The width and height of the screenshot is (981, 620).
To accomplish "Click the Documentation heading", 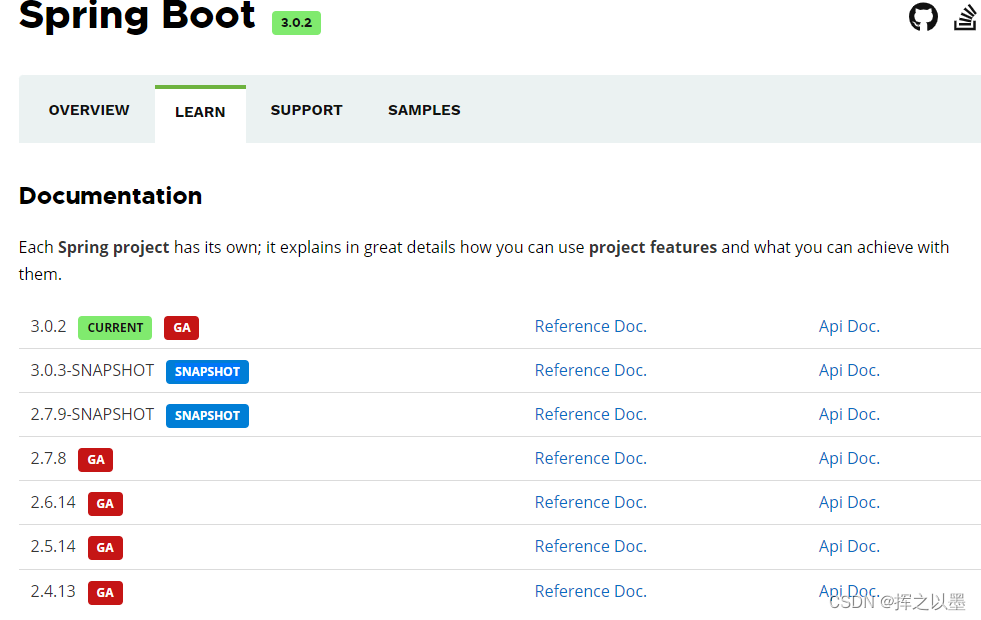I will coord(111,196).
